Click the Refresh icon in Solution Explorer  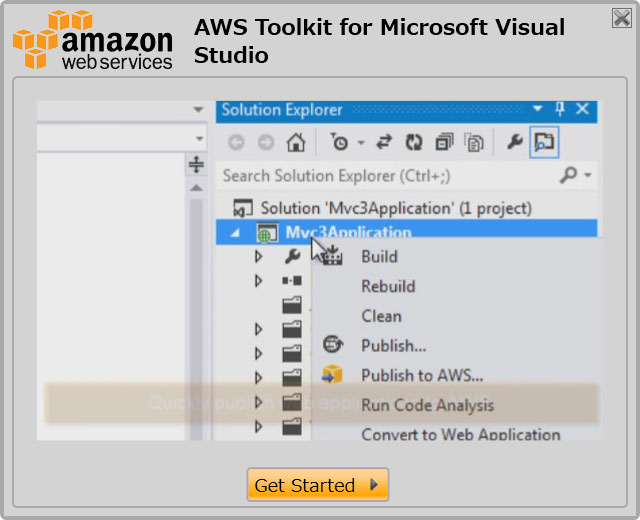[413, 142]
